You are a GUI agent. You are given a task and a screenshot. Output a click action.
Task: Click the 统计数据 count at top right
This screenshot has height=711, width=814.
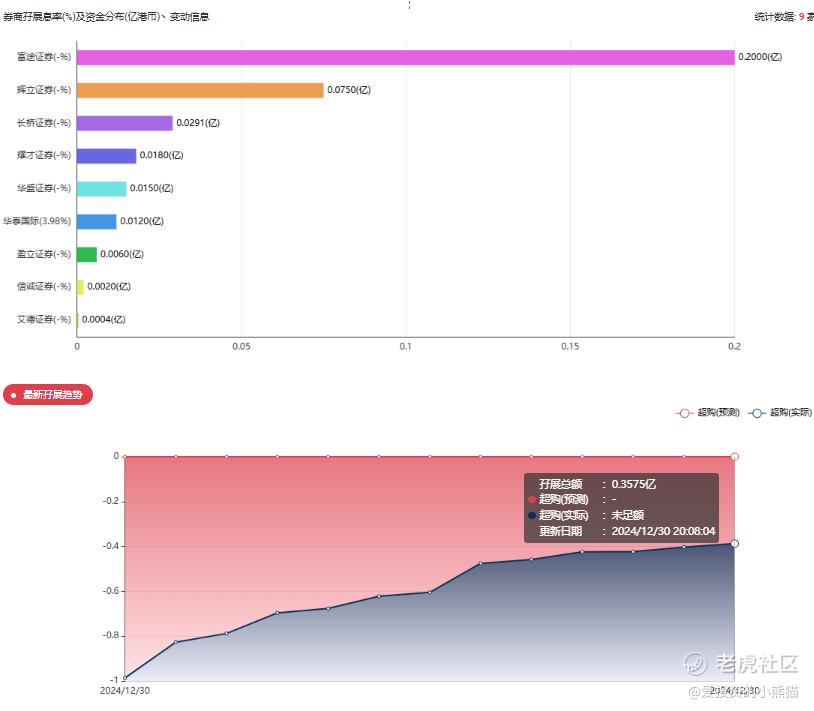click(784, 17)
